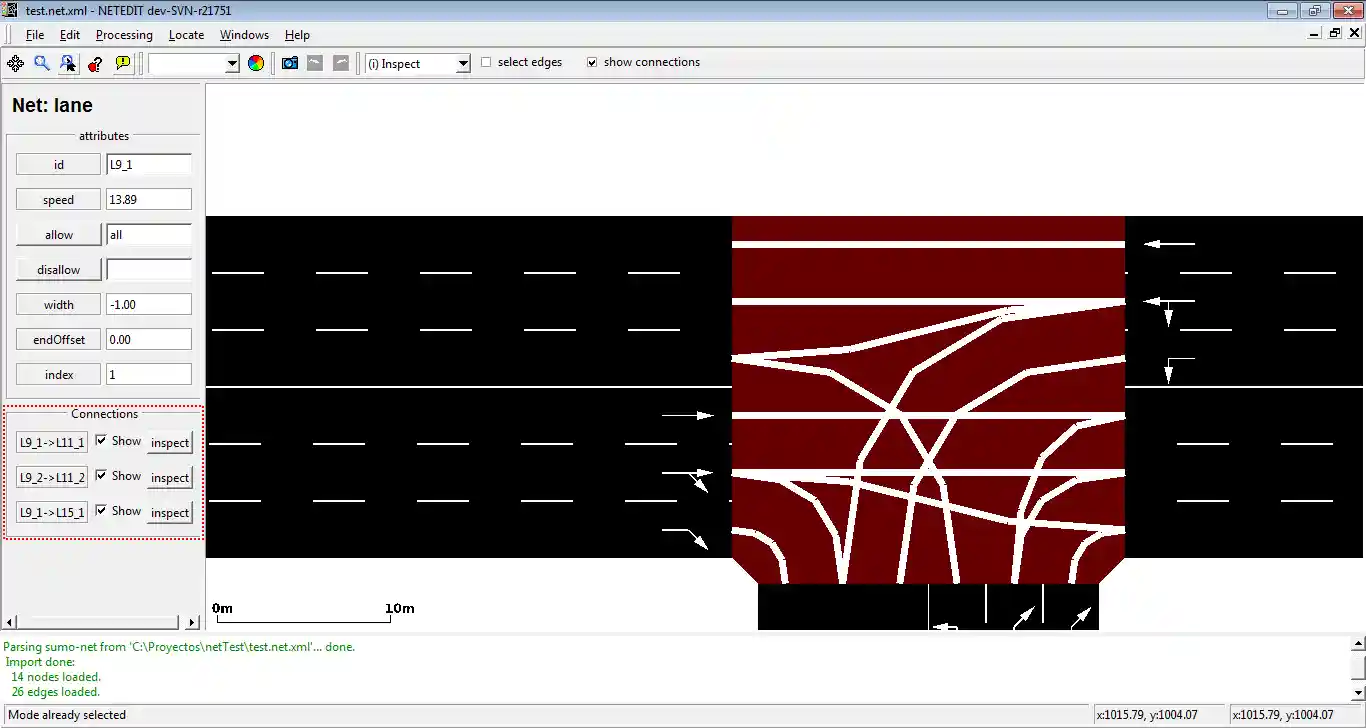Click the allow attribute button
The height and width of the screenshot is (728, 1366).
(59, 235)
